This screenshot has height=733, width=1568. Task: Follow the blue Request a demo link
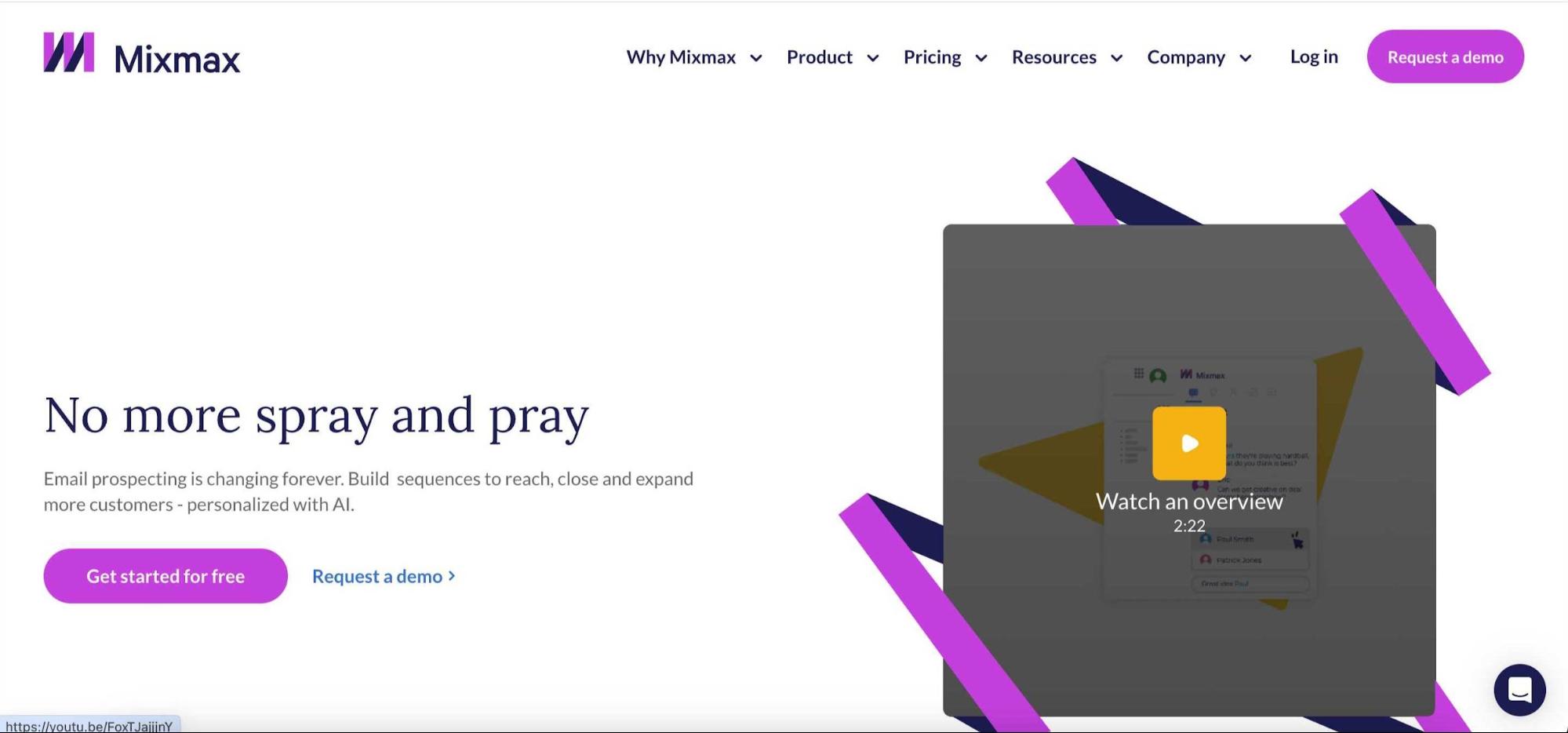377,577
